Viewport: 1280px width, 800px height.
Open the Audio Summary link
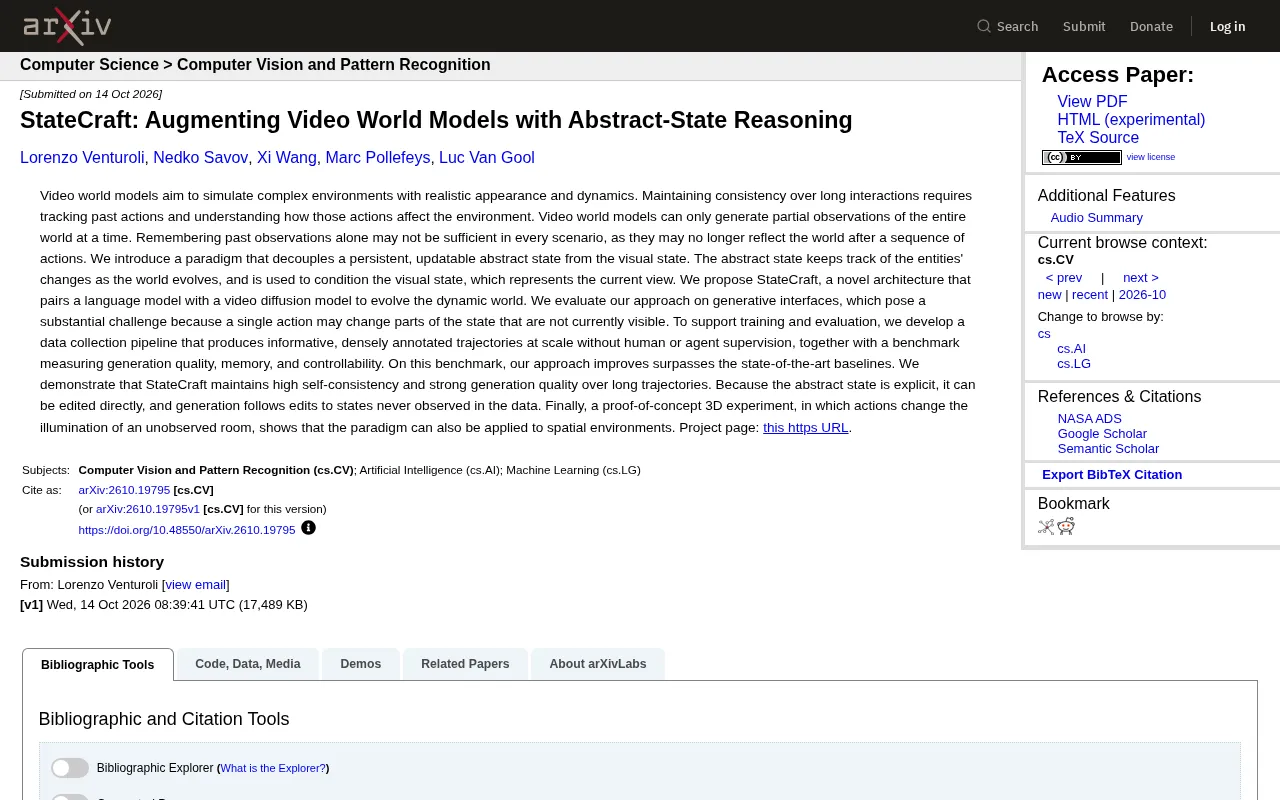coord(1096,218)
